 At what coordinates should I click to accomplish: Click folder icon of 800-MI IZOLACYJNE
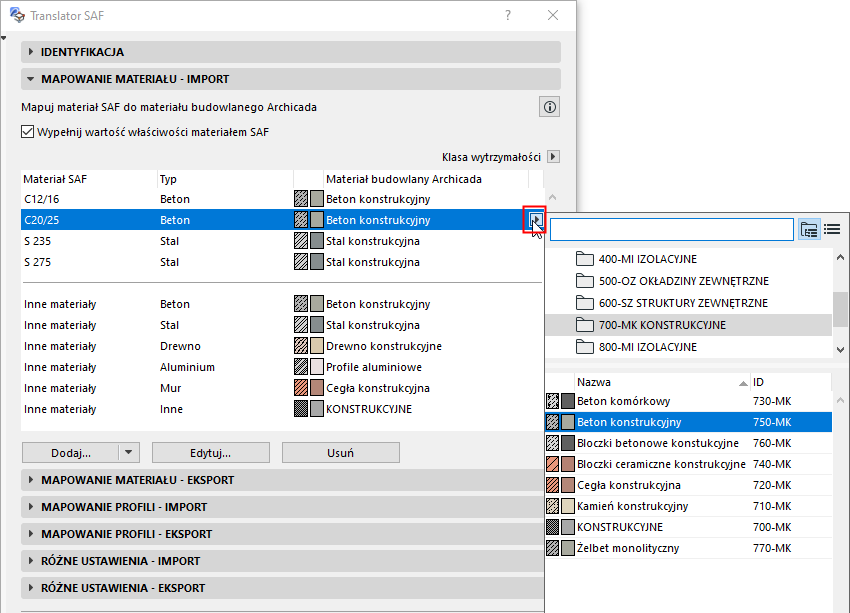(x=584, y=347)
